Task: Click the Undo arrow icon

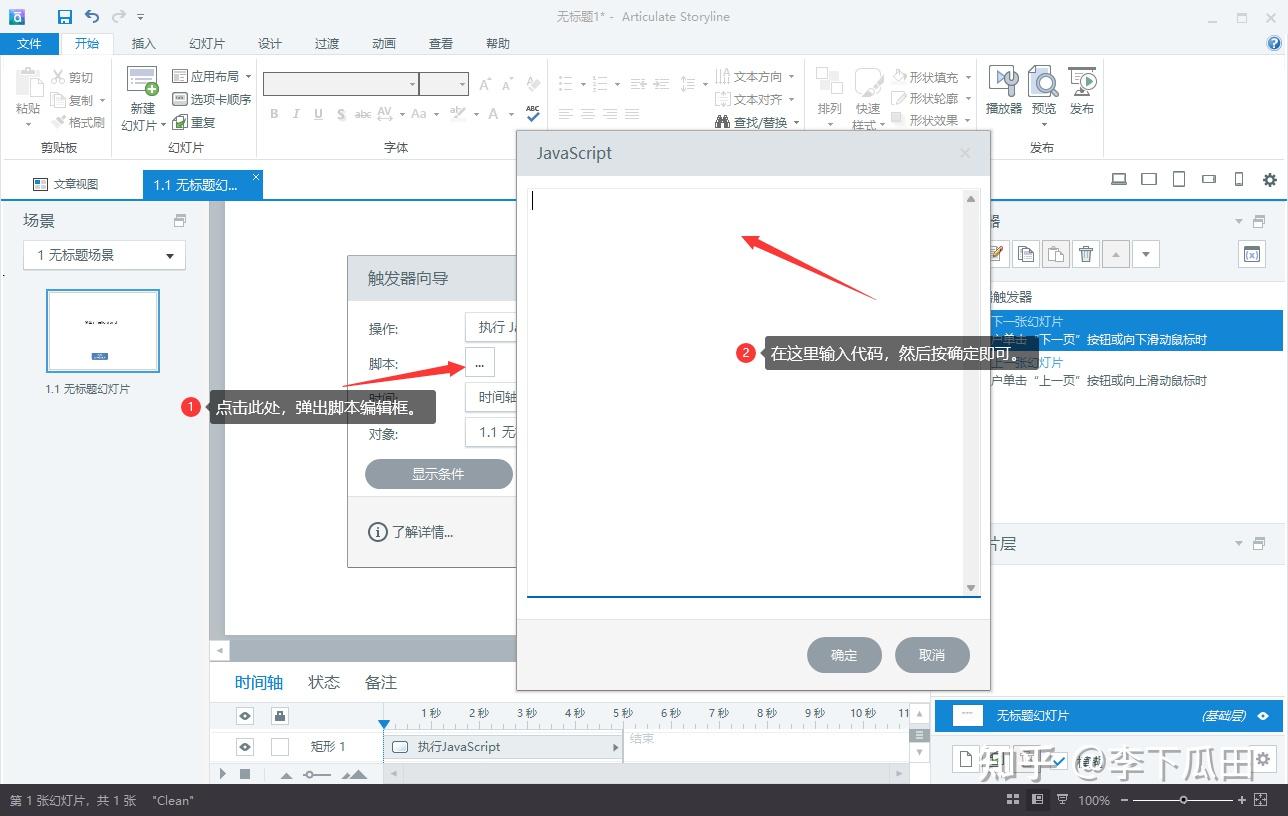Action: point(92,16)
